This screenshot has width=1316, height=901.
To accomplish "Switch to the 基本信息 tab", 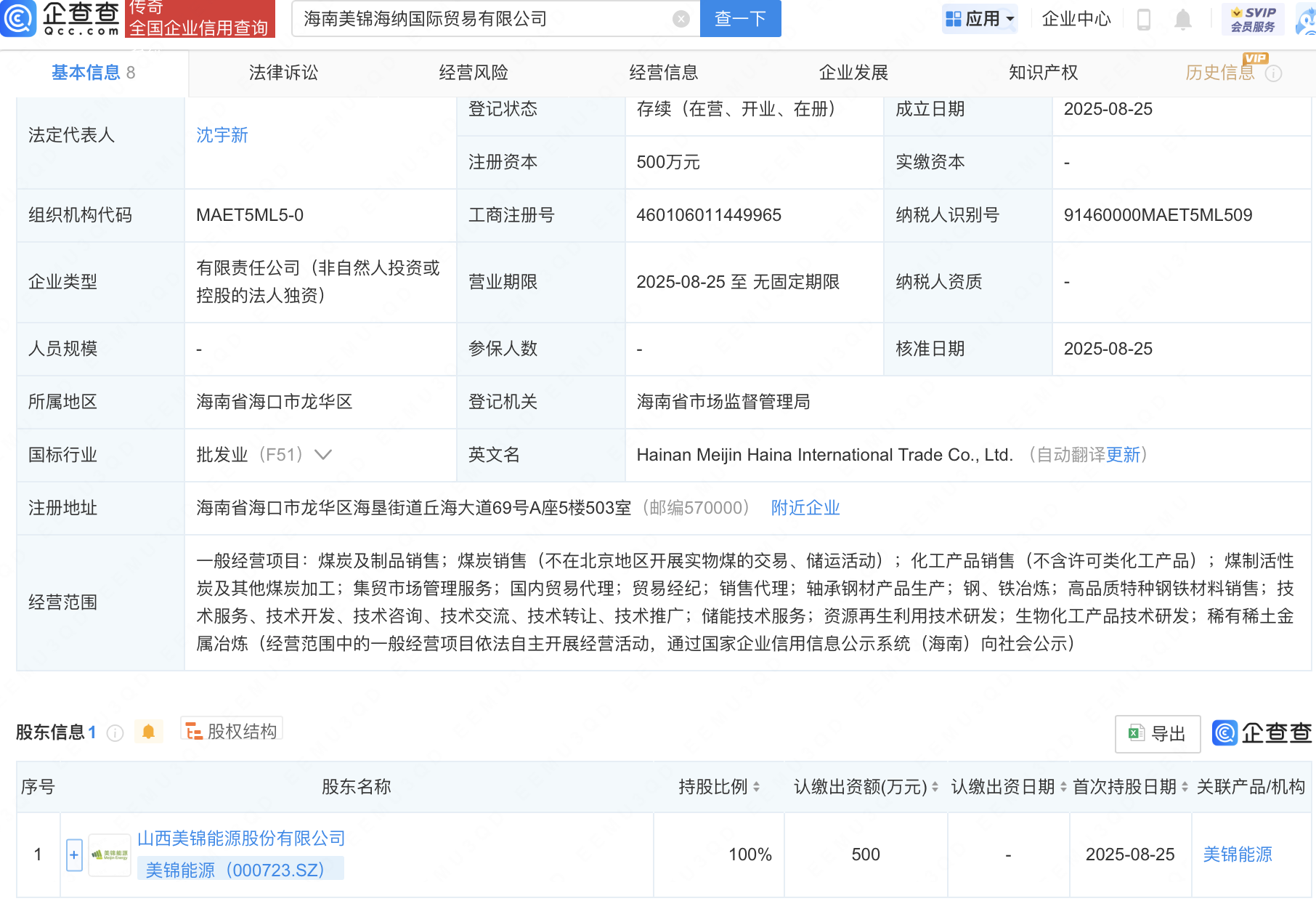I will [94, 73].
